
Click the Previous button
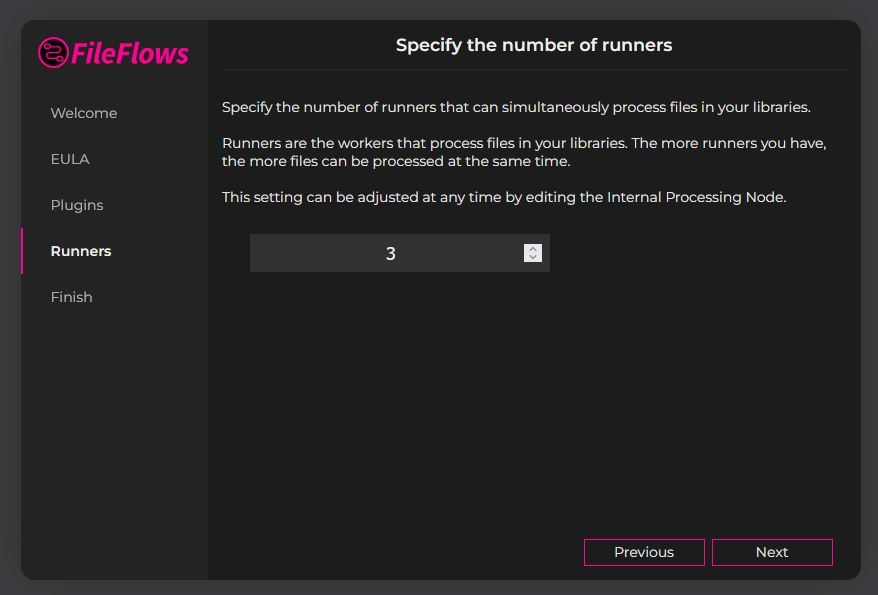[x=644, y=552]
